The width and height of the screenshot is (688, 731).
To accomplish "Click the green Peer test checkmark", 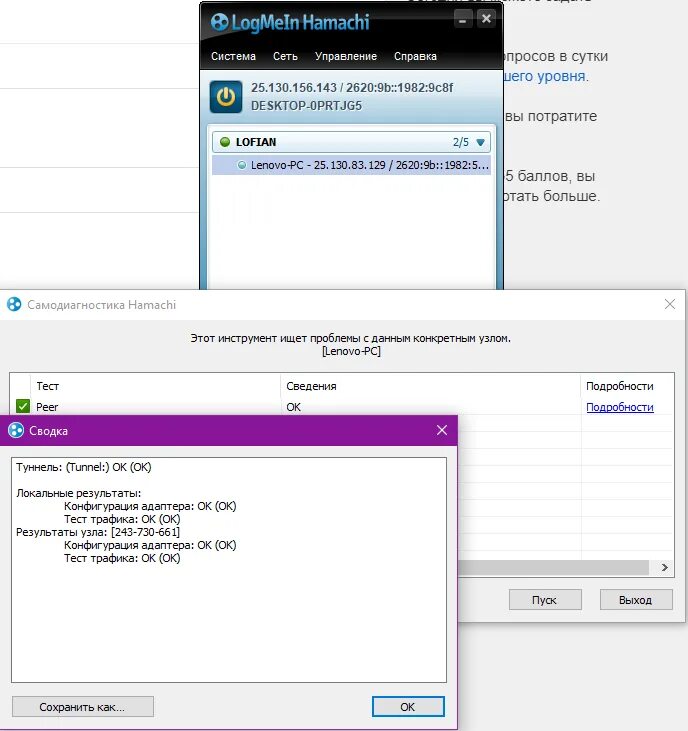I will click(x=22, y=407).
